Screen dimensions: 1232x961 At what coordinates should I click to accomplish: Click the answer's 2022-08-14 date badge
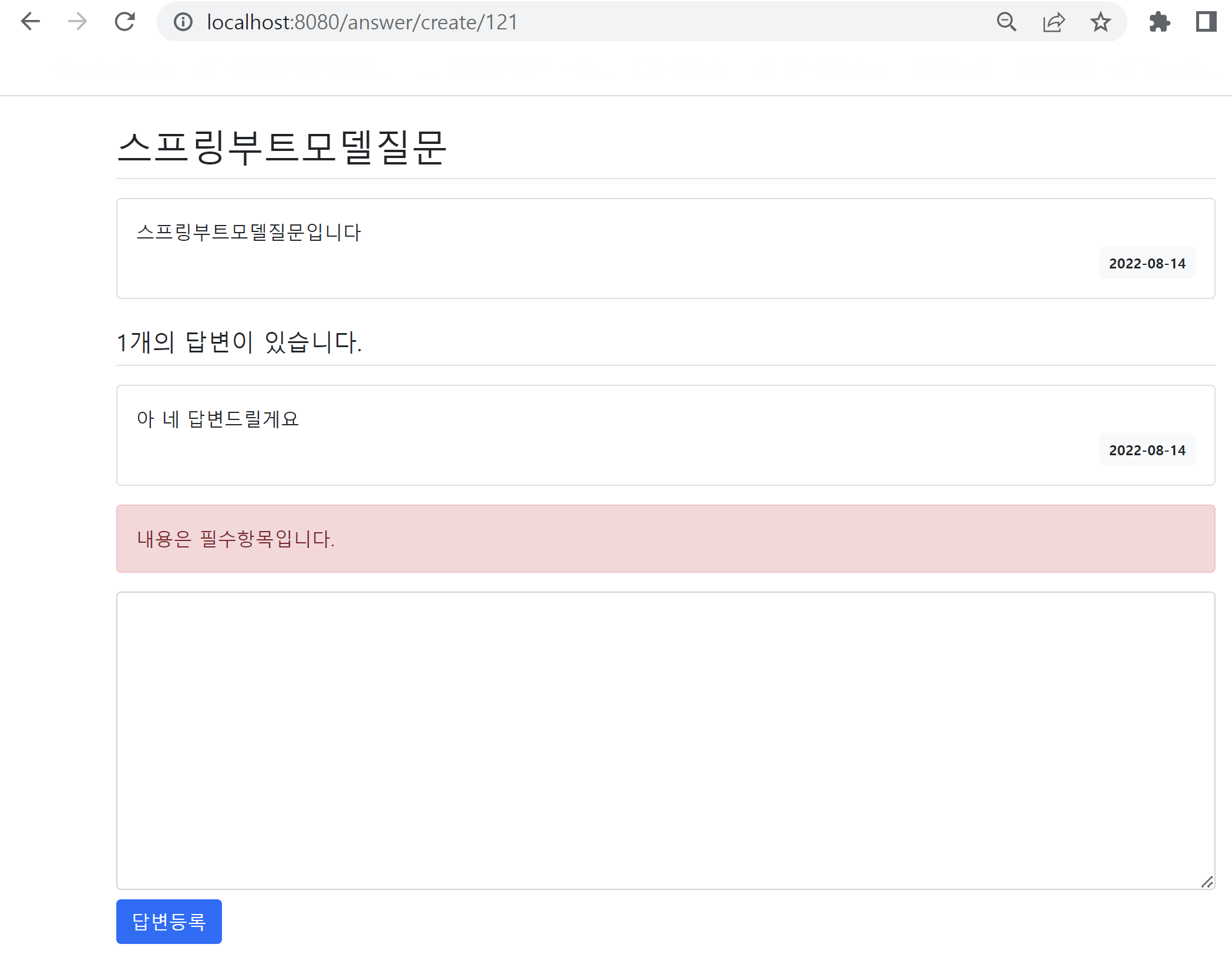[x=1147, y=450]
